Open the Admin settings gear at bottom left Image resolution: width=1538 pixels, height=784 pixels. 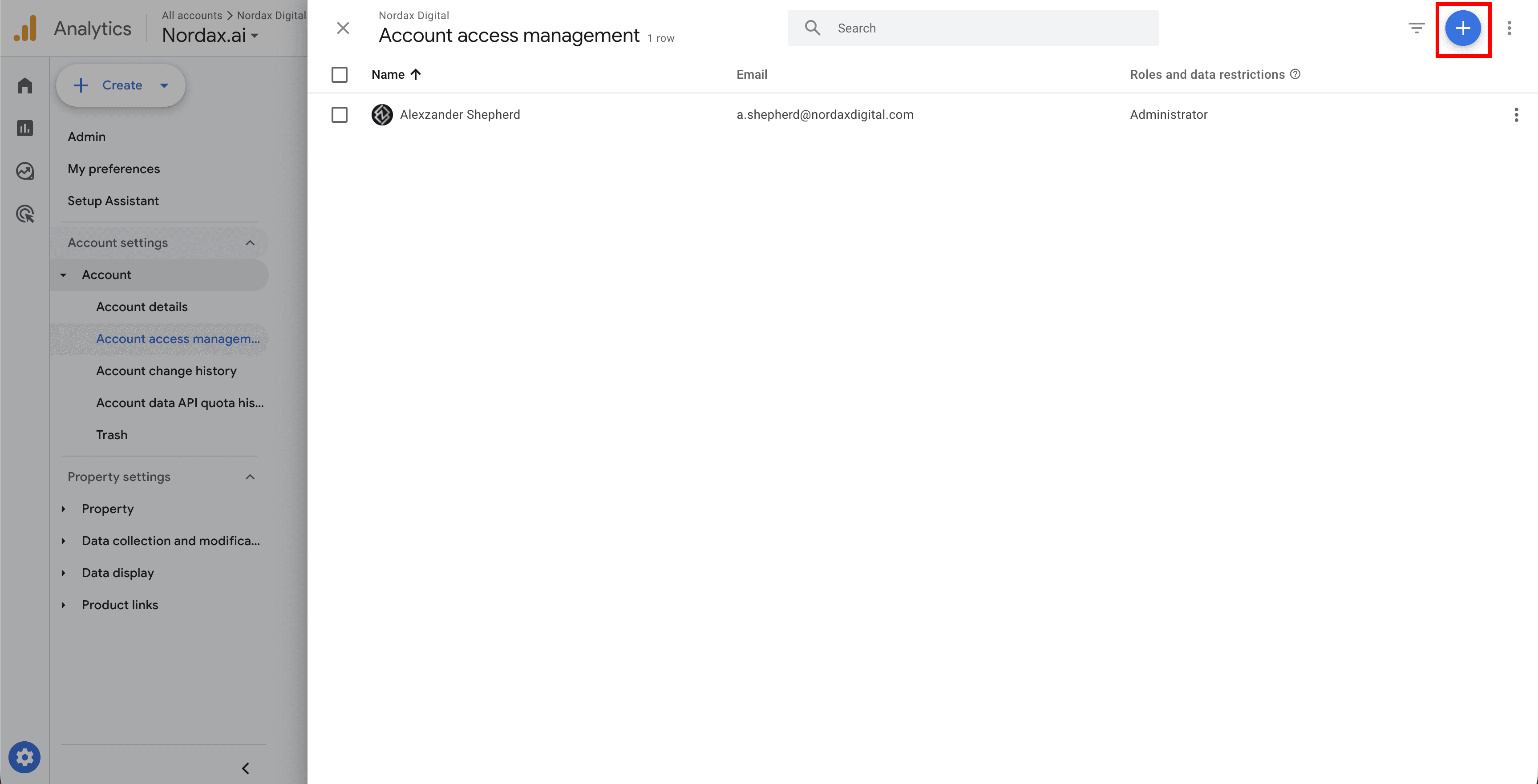point(24,757)
